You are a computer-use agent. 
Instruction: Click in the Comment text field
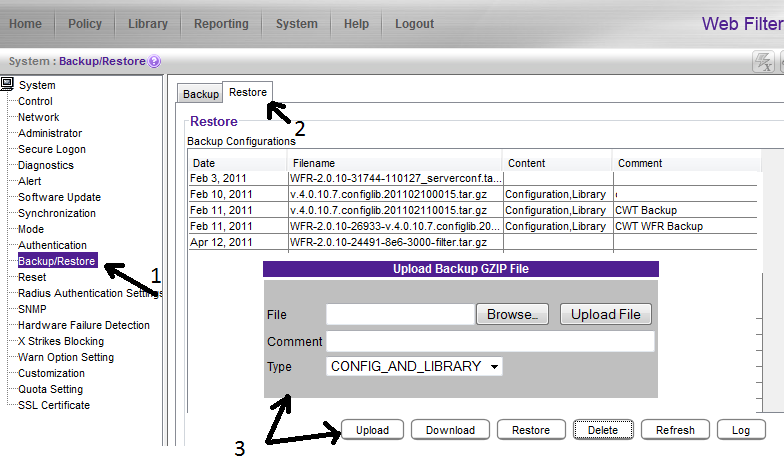[490, 341]
